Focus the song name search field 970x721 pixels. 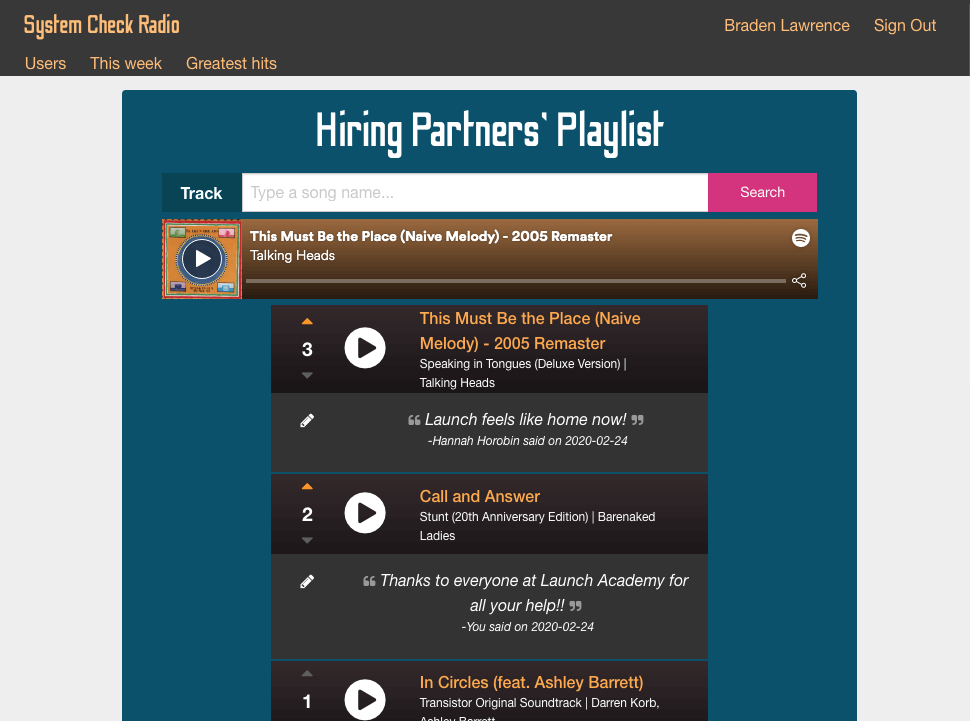(474, 192)
